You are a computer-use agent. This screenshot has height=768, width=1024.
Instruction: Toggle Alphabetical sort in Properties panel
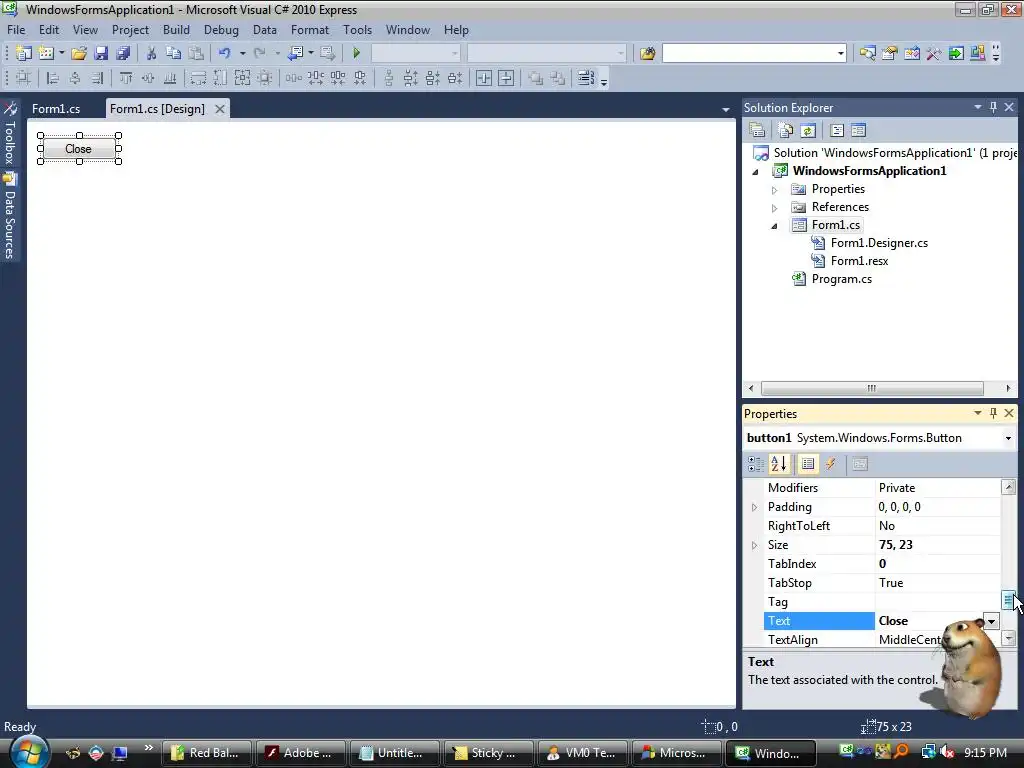click(x=778, y=464)
